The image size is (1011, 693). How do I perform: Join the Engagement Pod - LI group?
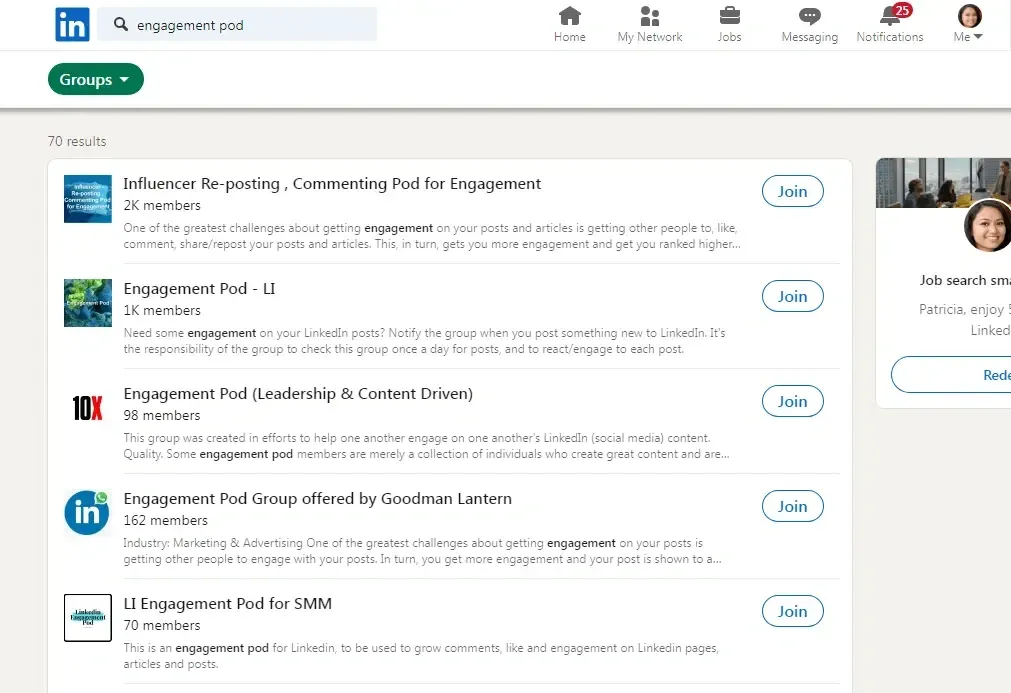[792, 297]
